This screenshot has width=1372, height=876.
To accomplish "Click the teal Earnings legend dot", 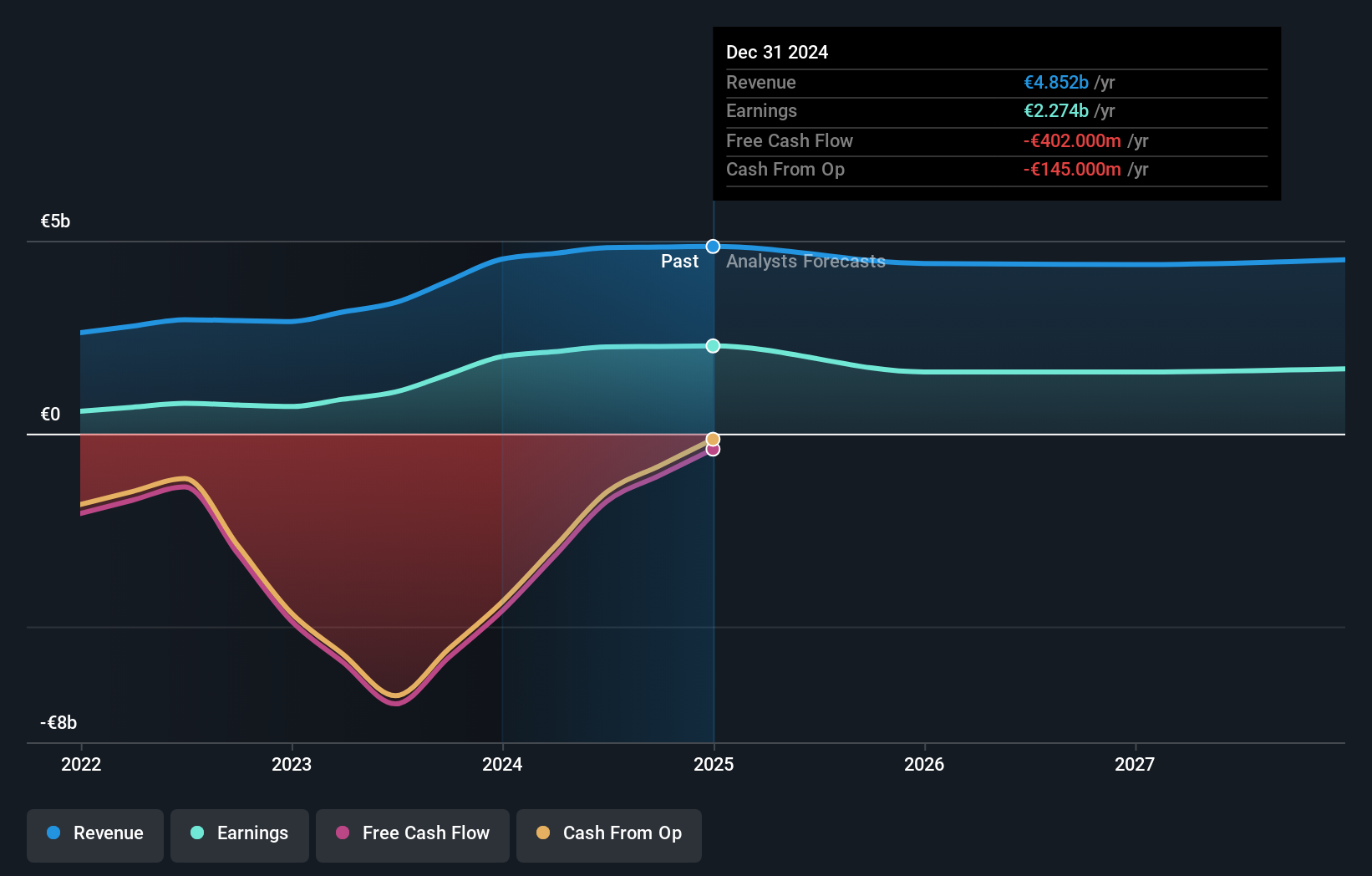I will [x=197, y=833].
